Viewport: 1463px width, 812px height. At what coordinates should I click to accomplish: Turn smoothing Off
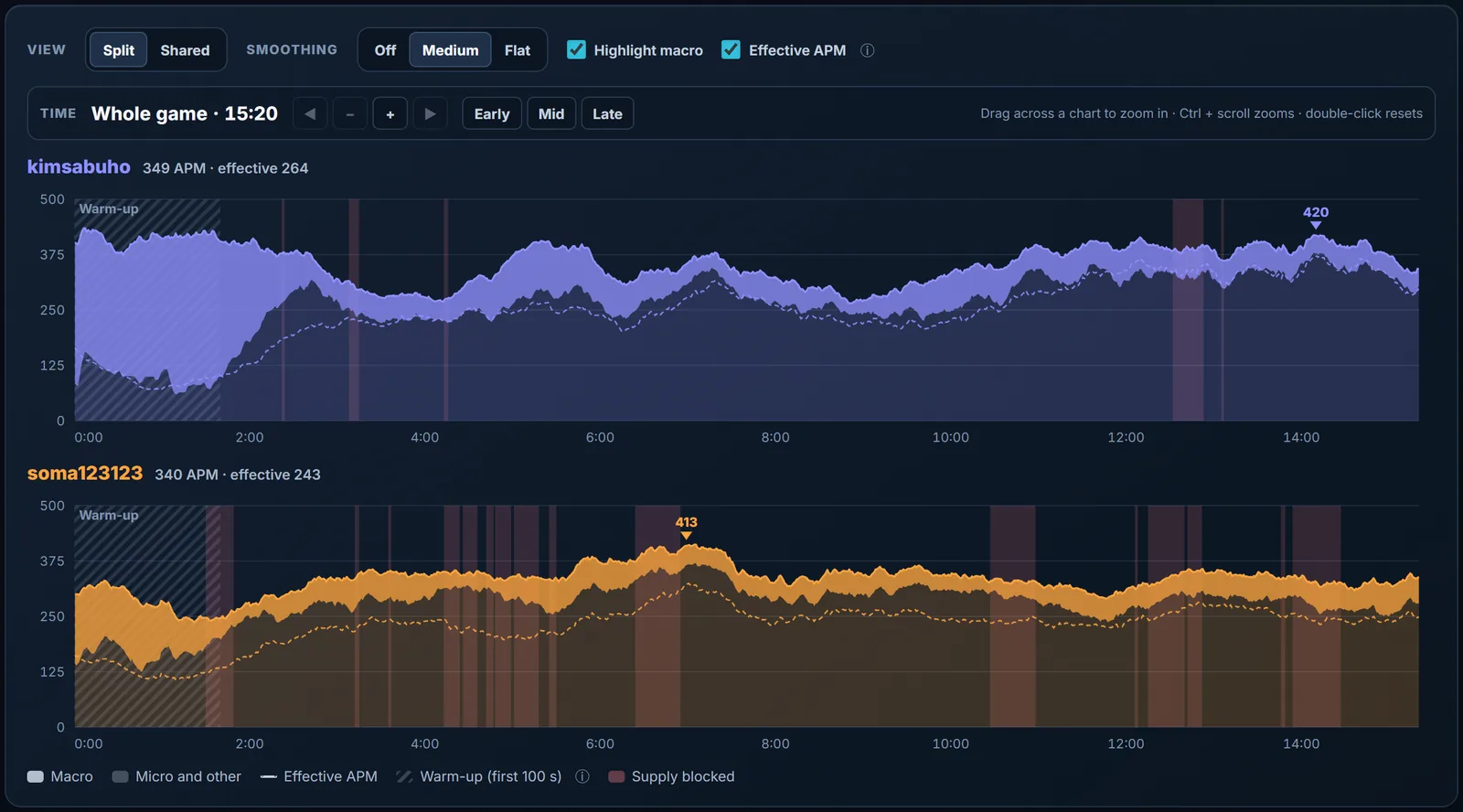385,50
